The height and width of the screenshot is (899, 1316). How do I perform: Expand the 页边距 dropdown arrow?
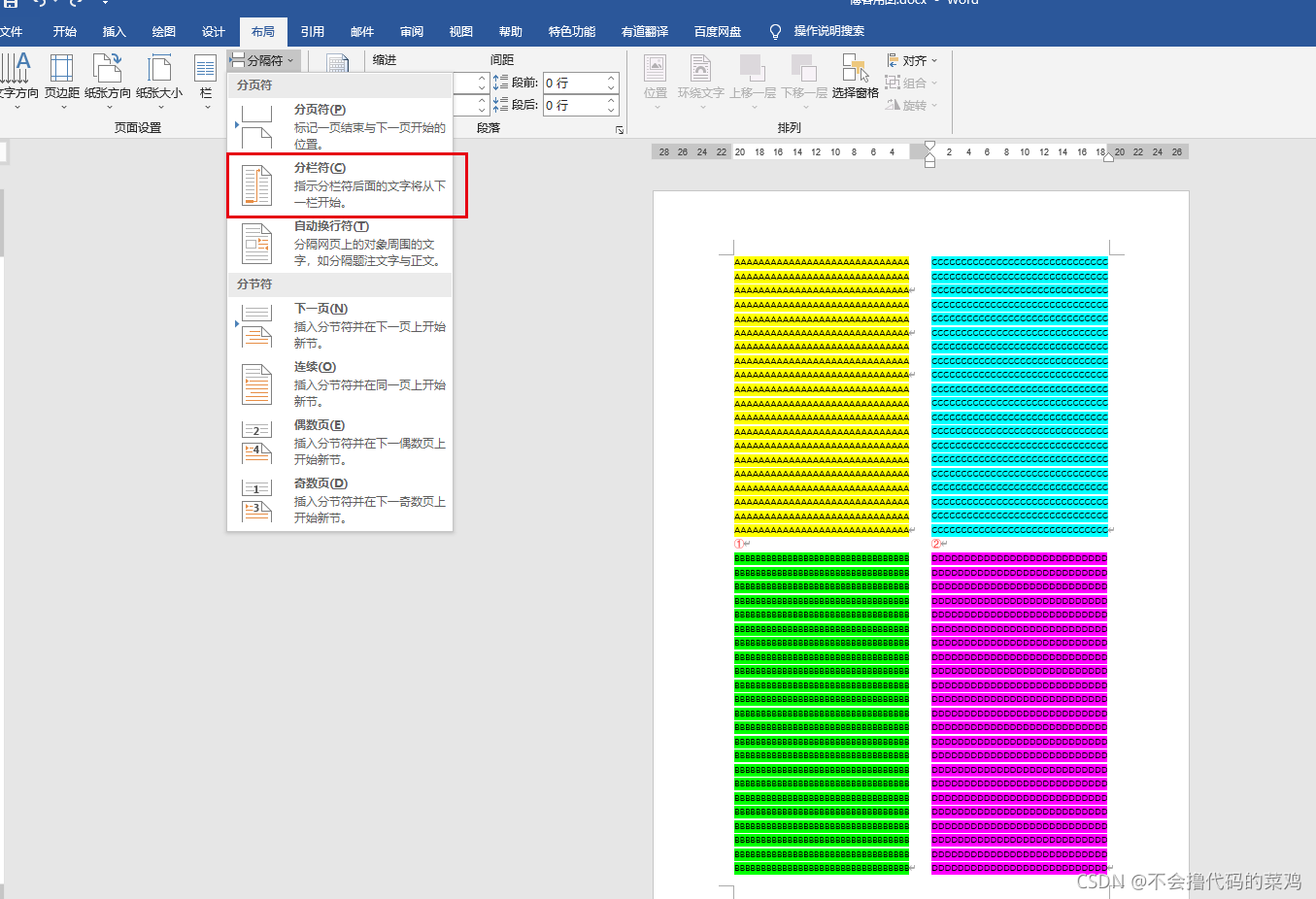click(x=63, y=108)
